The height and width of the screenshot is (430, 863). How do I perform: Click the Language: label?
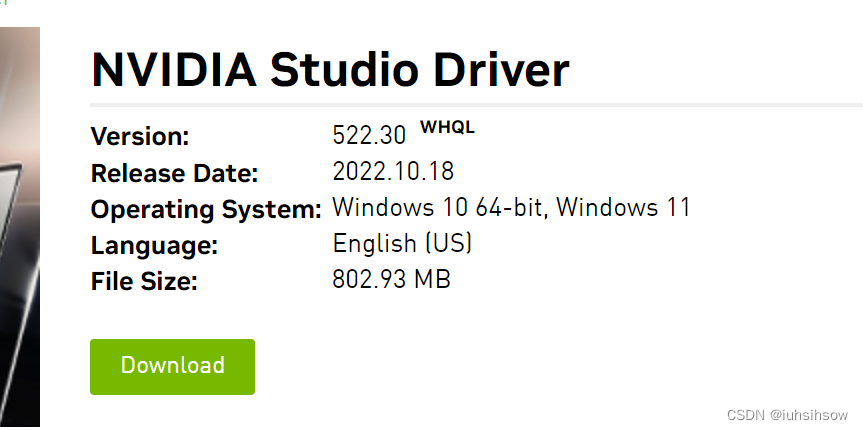point(155,246)
